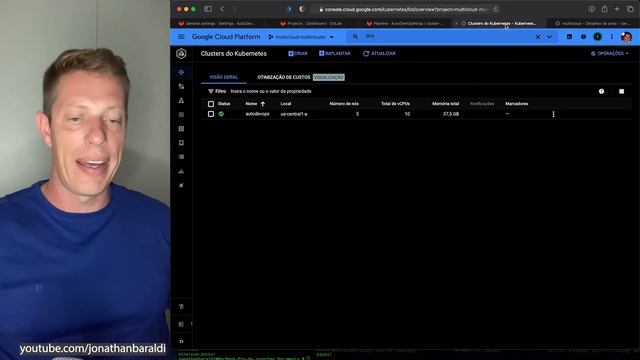Switch to the Projects Dashboard GitLab browser tab
The image size is (640, 360).
[x=311, y=23]
